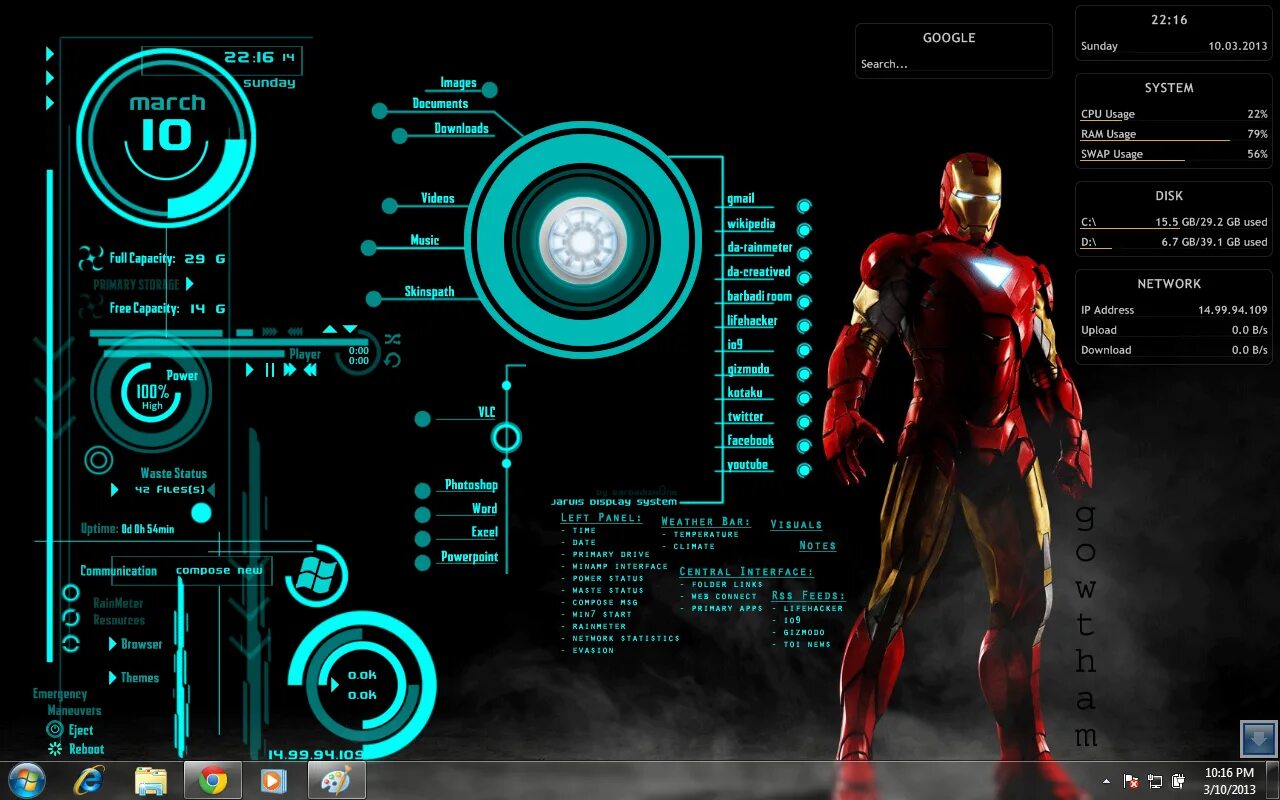Viewport: 1280px width, 800px height.
Task: Open Windows Explorer folder icon on taskbar
Action: [x=151, y=781]
